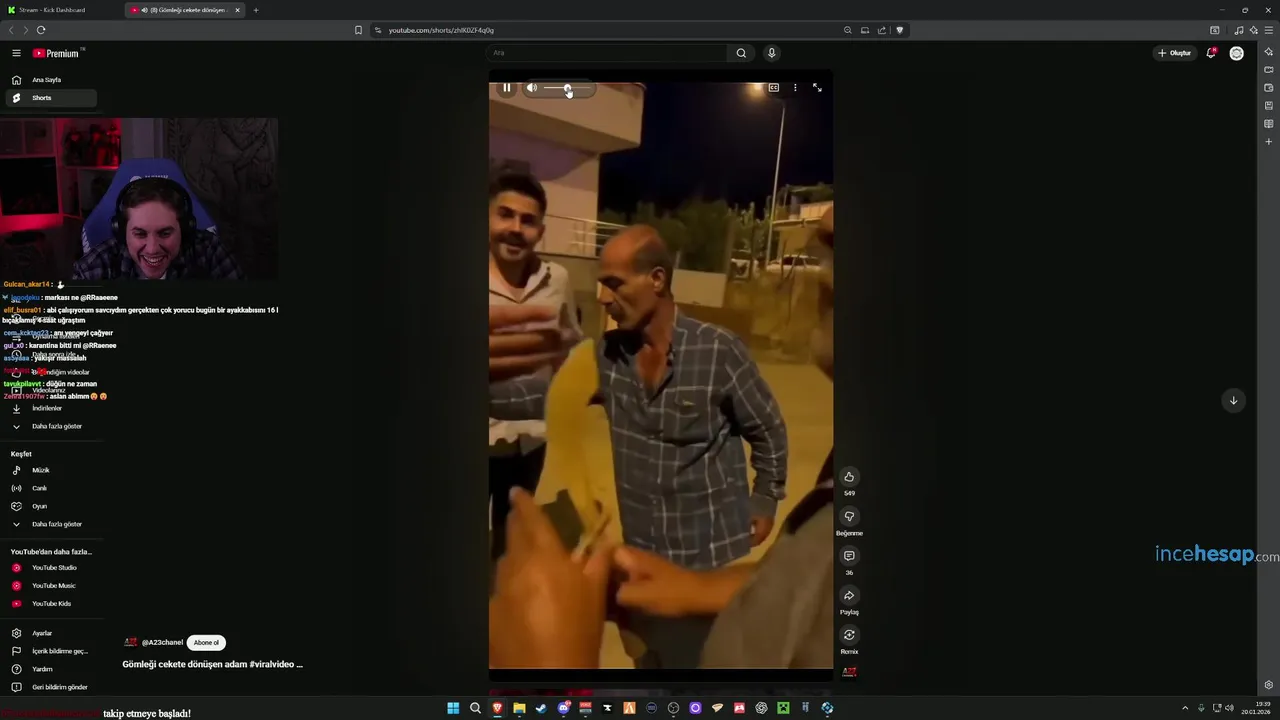Open İçerik bildirme geçmişi entry
Image resolution: width=1280 pixels, height=720 pixels.
click(x=50, y=651)
